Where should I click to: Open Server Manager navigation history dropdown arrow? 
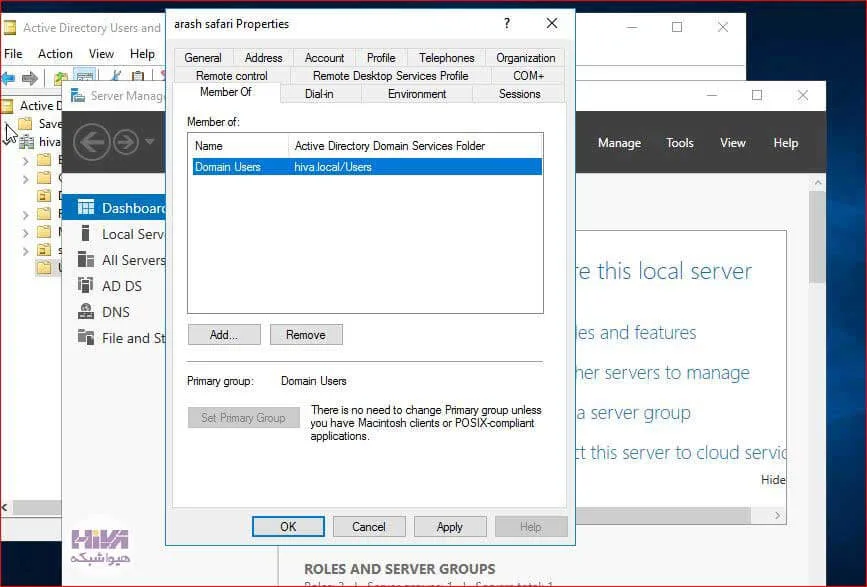(150, 141)
